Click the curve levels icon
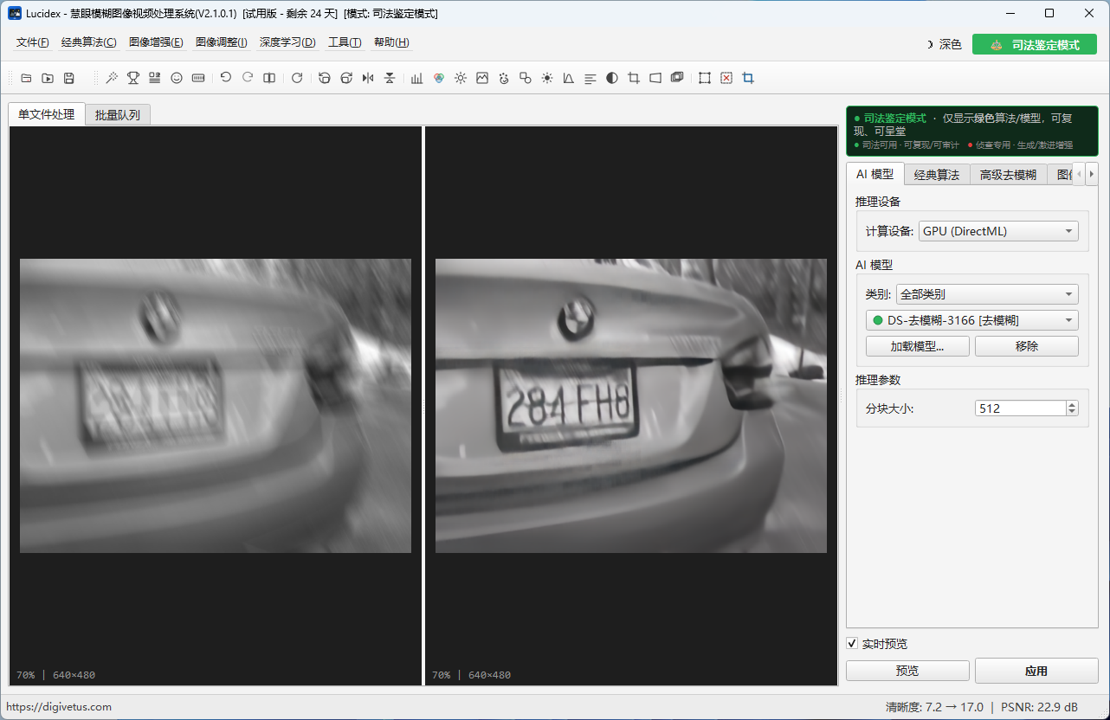The width and height of the screenshot is (1110, 720). [568, 78]
